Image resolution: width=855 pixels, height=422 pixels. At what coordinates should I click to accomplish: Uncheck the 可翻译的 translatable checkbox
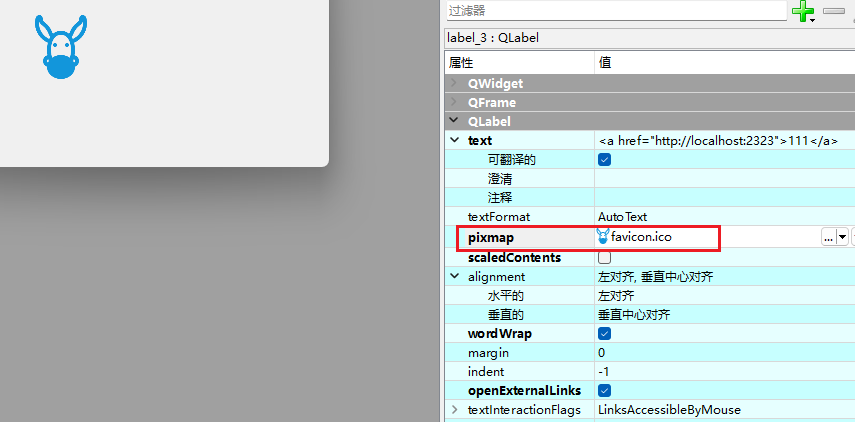point(604,160)
